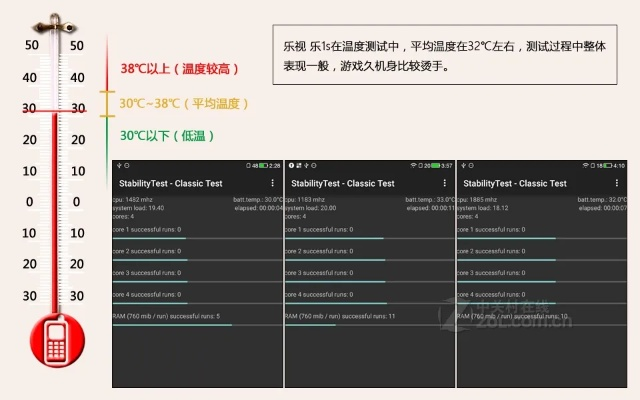The width and height of the screenshot is (640, 400).
Task: Select StabilityTest title in the 2:28 screen
Action: pyautogui.click(x=171, y=184)
